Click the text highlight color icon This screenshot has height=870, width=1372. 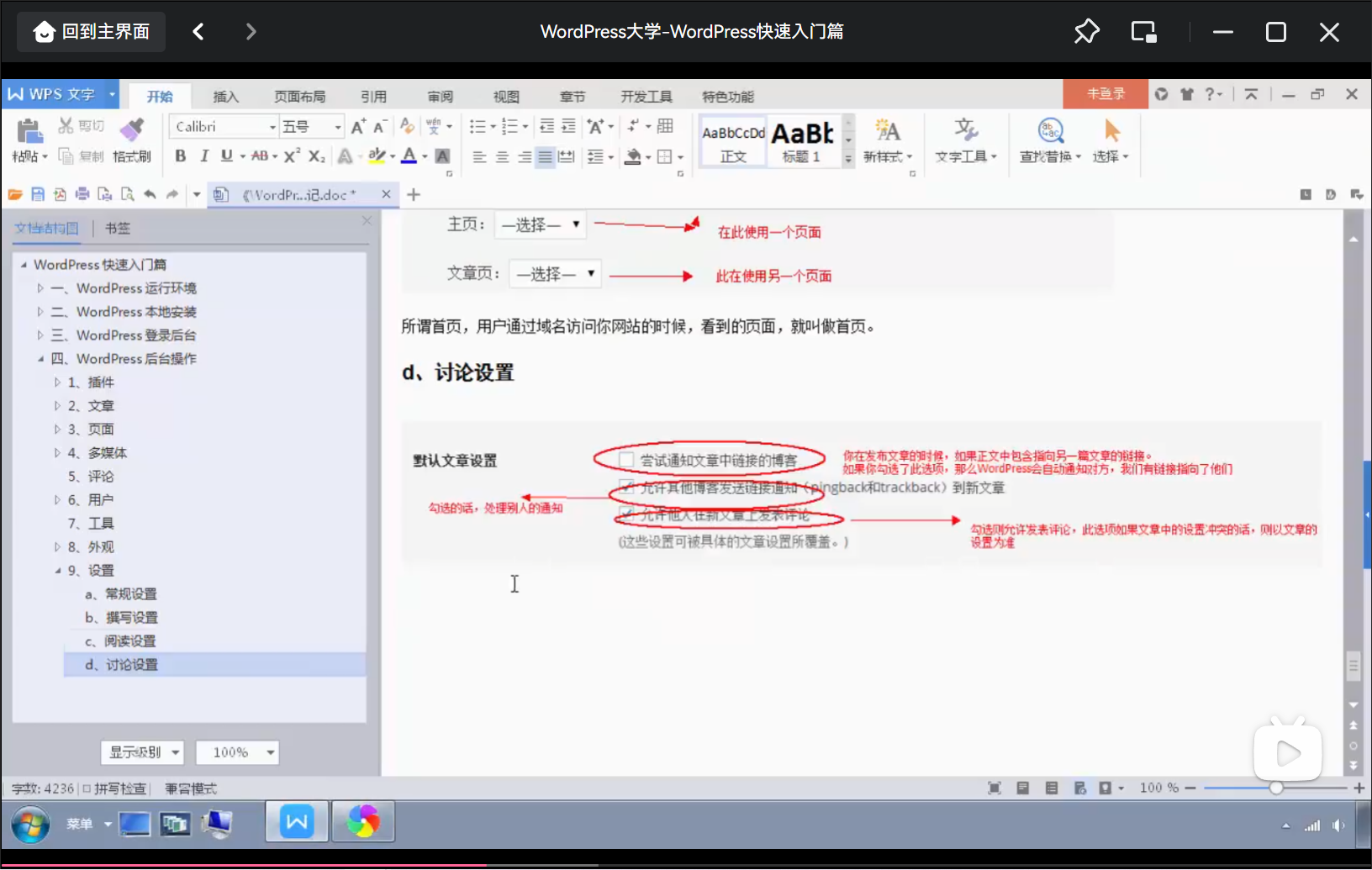(x=377, y=156)
